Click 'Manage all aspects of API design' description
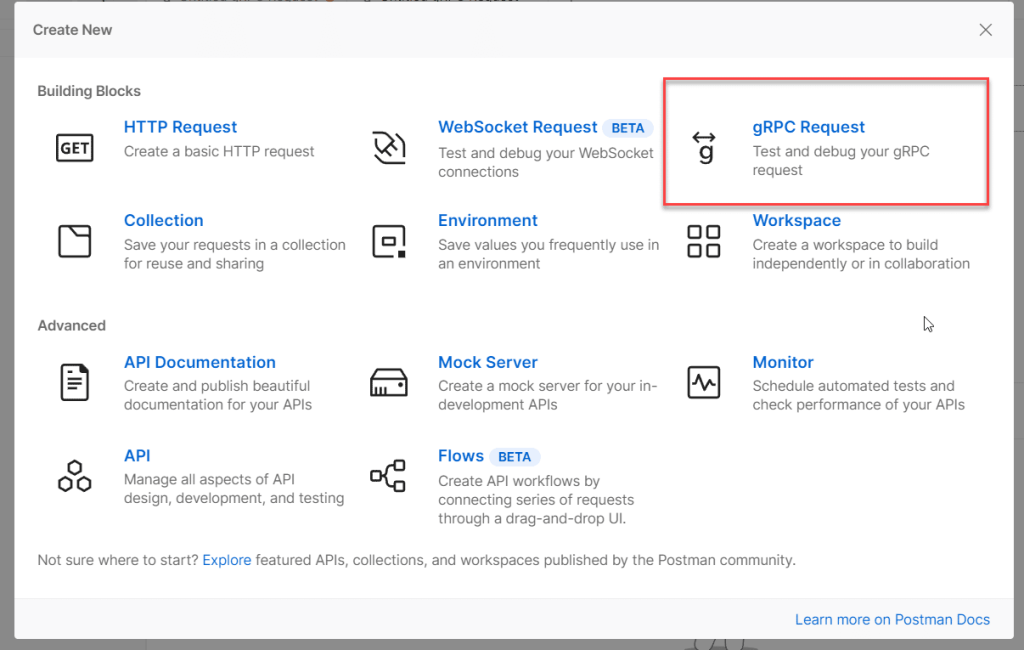This screenshot has height=650, width=1024. [234, 489]
